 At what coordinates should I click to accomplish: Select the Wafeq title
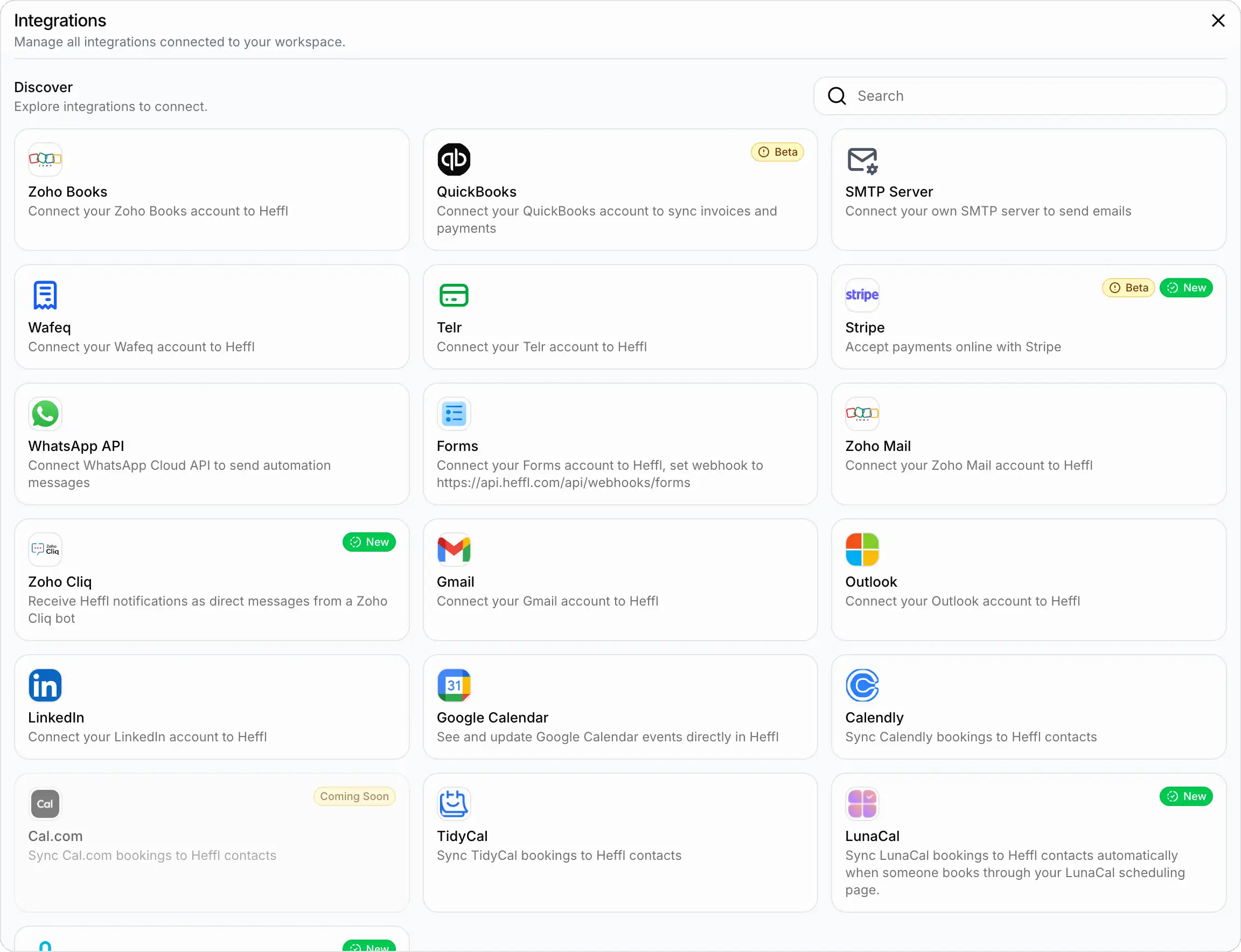click(50, 328)
